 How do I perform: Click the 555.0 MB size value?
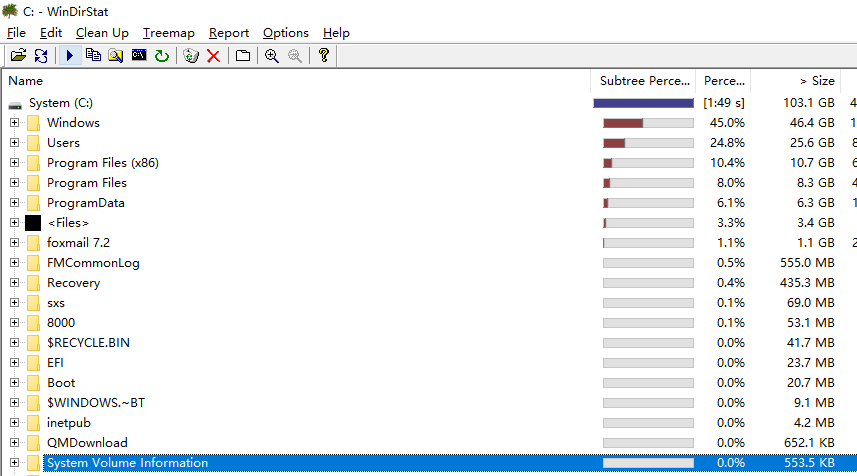(x=807, y=263)
